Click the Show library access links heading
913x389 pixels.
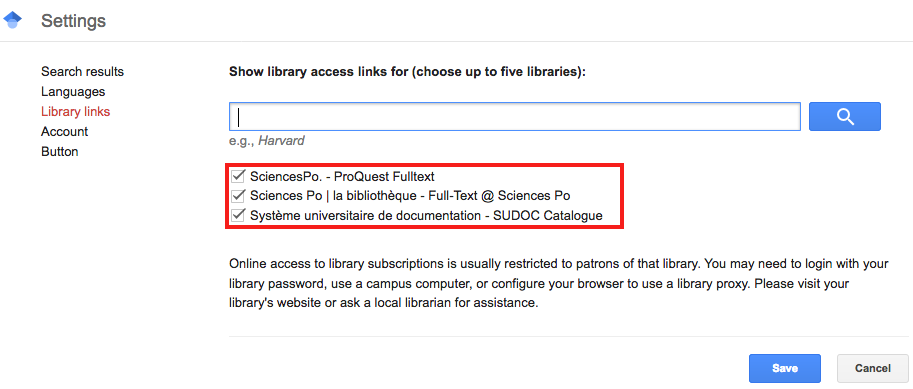click(x=407, y=72)
